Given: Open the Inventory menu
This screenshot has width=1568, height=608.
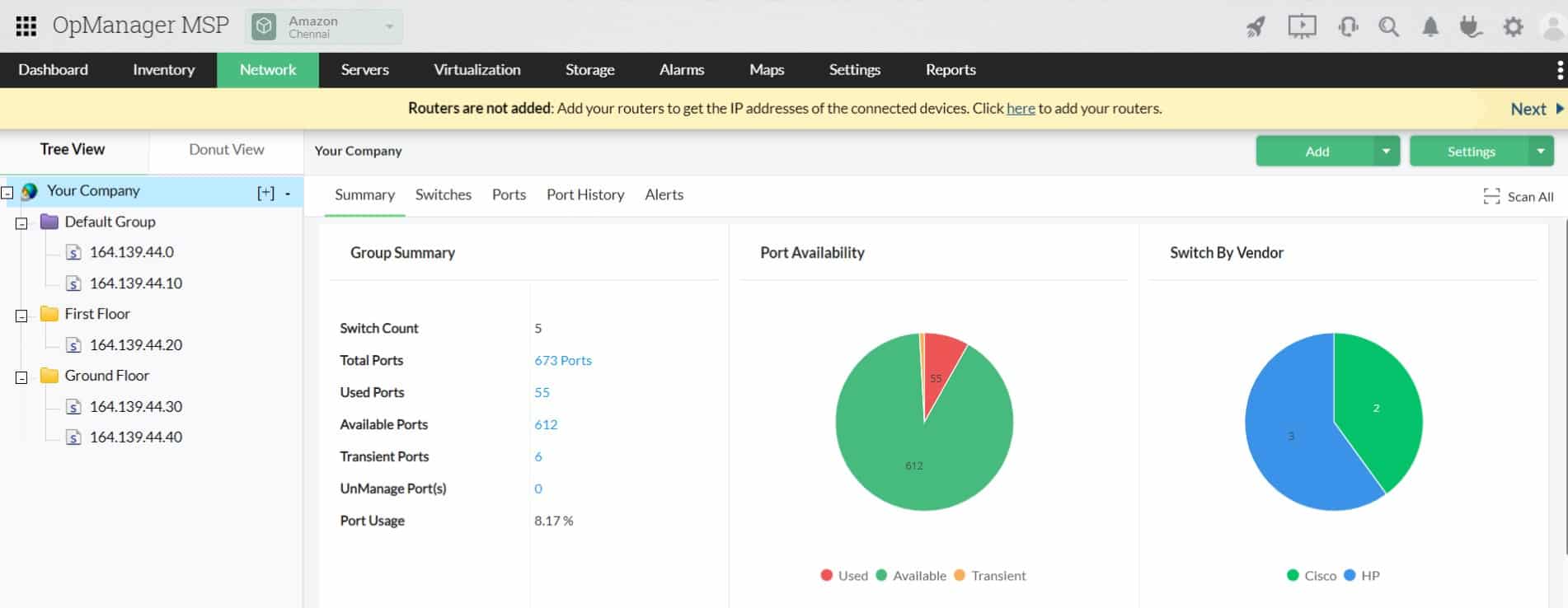Looking at the screenshot, I should (x=164, y=70).
